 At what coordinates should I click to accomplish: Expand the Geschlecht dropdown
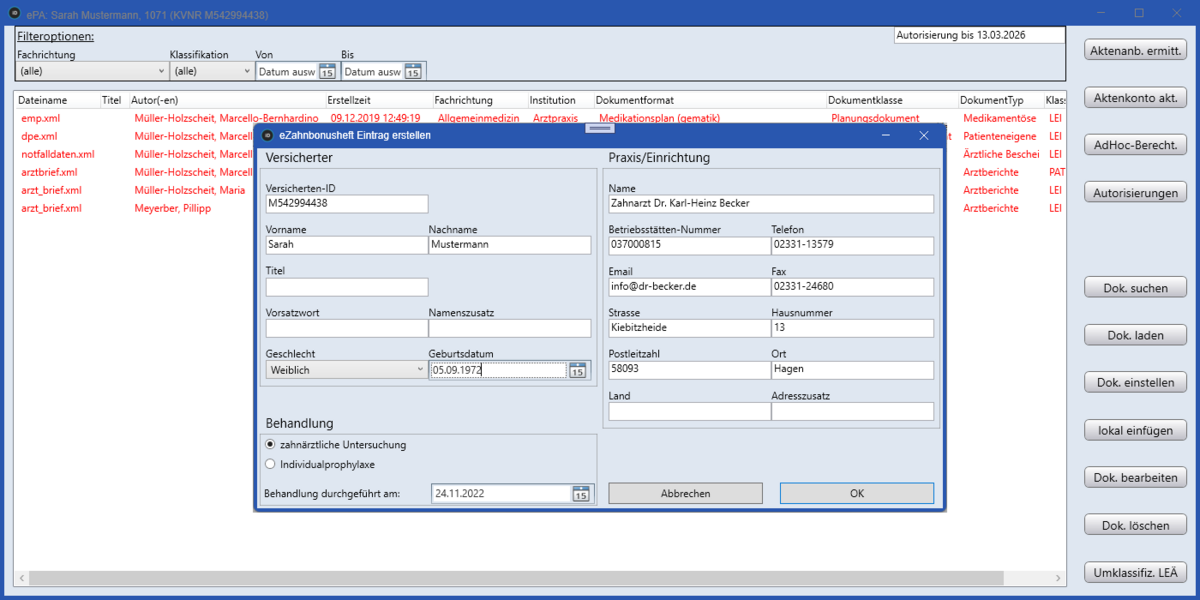[346, 370]
